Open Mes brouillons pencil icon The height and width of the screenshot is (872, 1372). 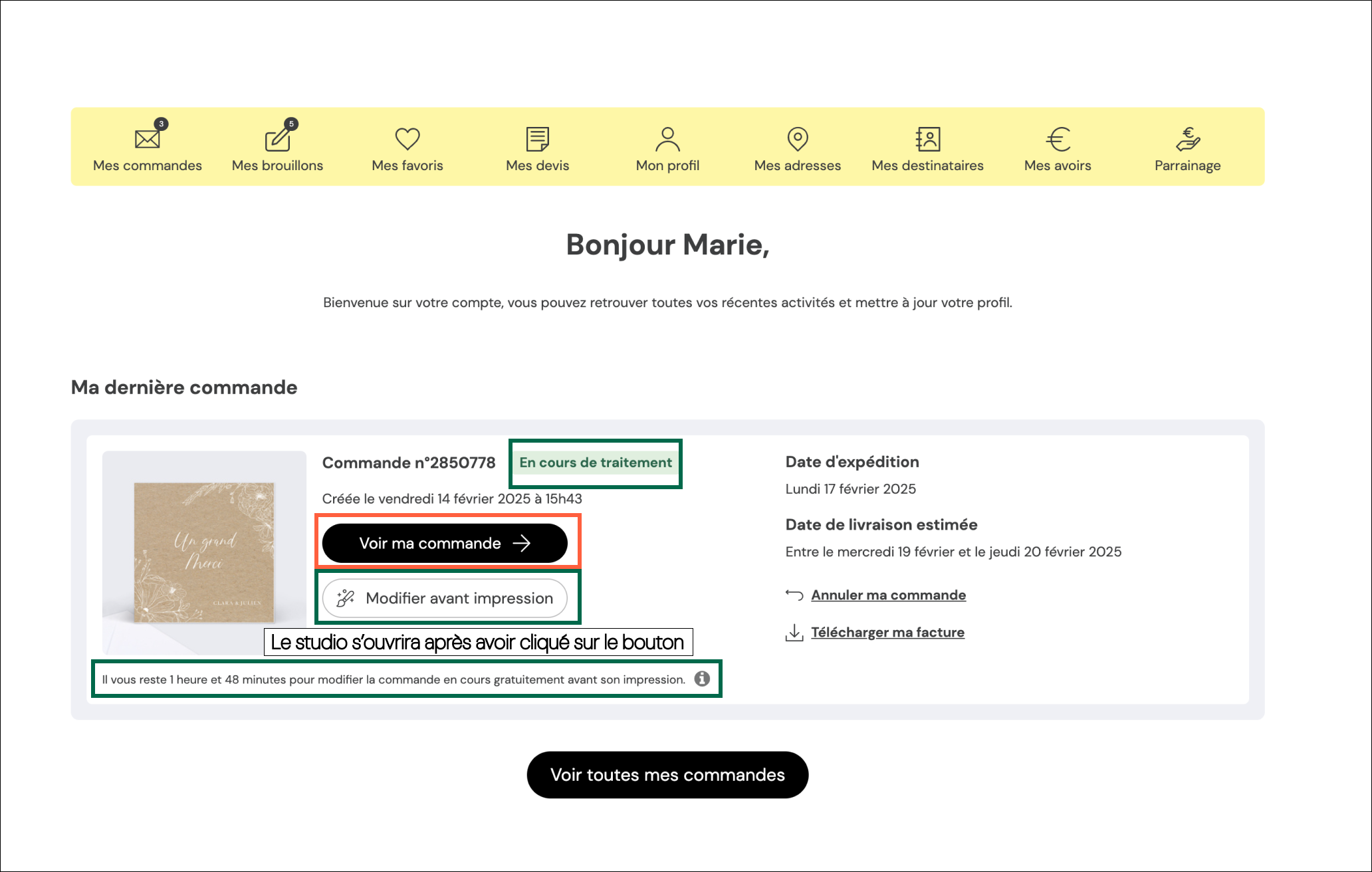[277, 139]
